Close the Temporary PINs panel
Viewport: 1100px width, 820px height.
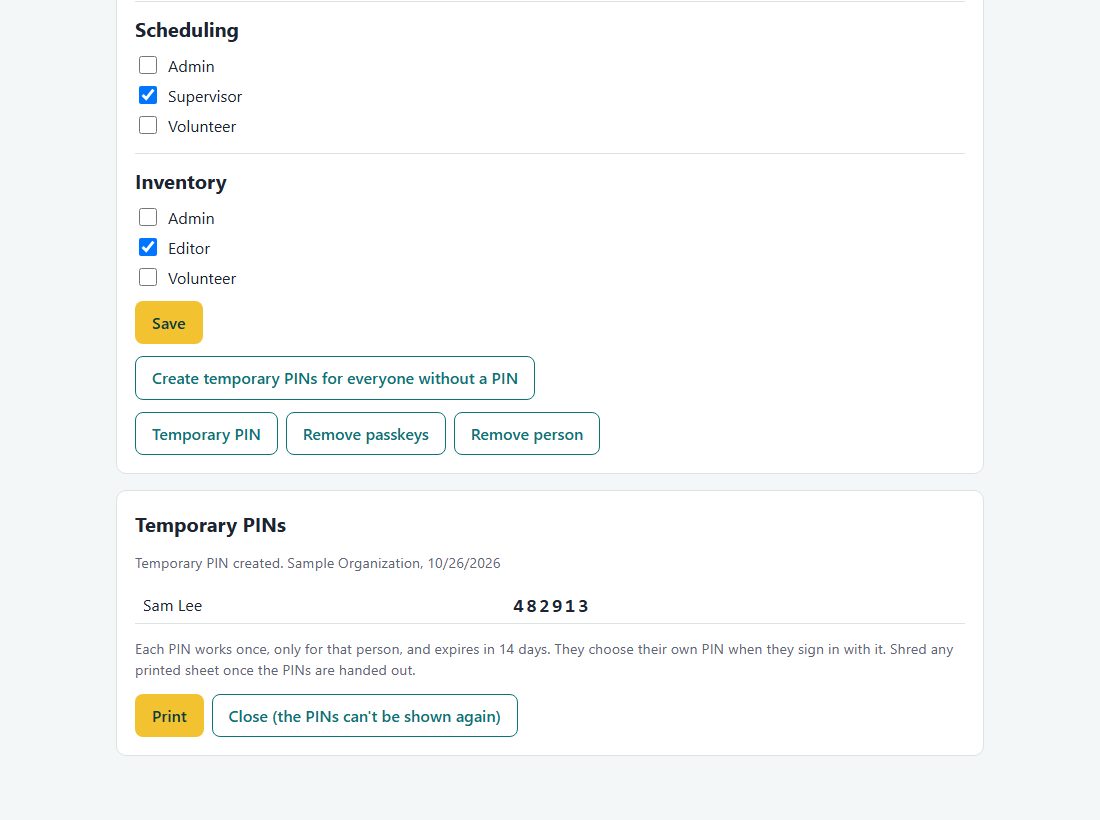[365, 716]
